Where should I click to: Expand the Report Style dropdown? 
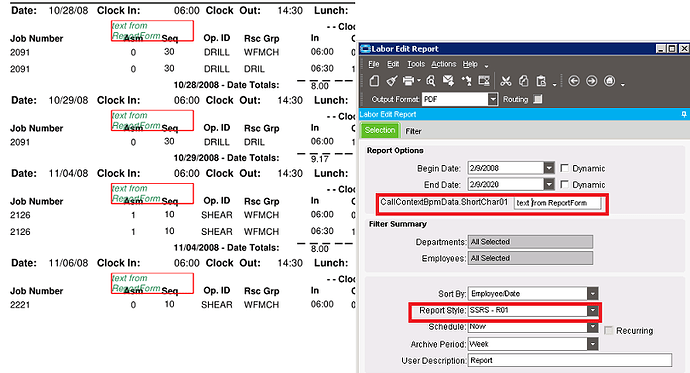593,311
